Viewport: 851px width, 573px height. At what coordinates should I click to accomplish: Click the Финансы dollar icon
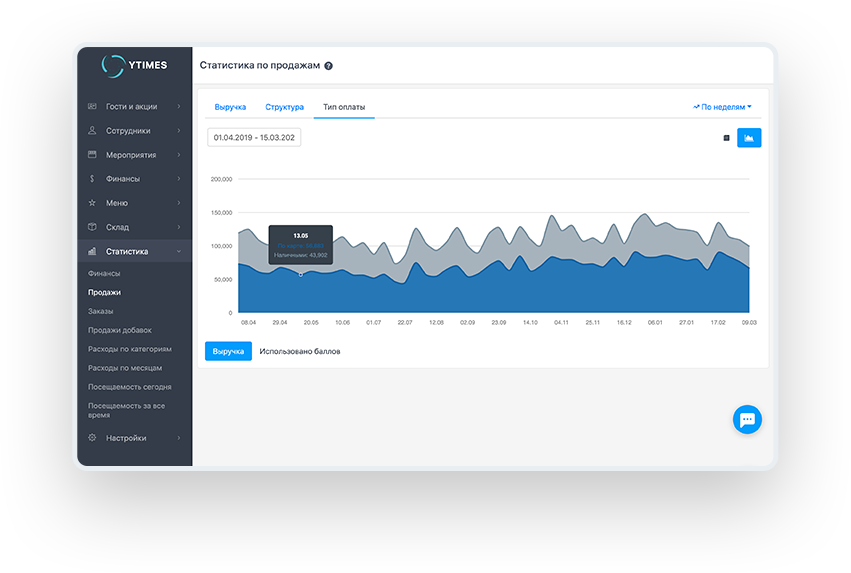[x=92, y=179]
